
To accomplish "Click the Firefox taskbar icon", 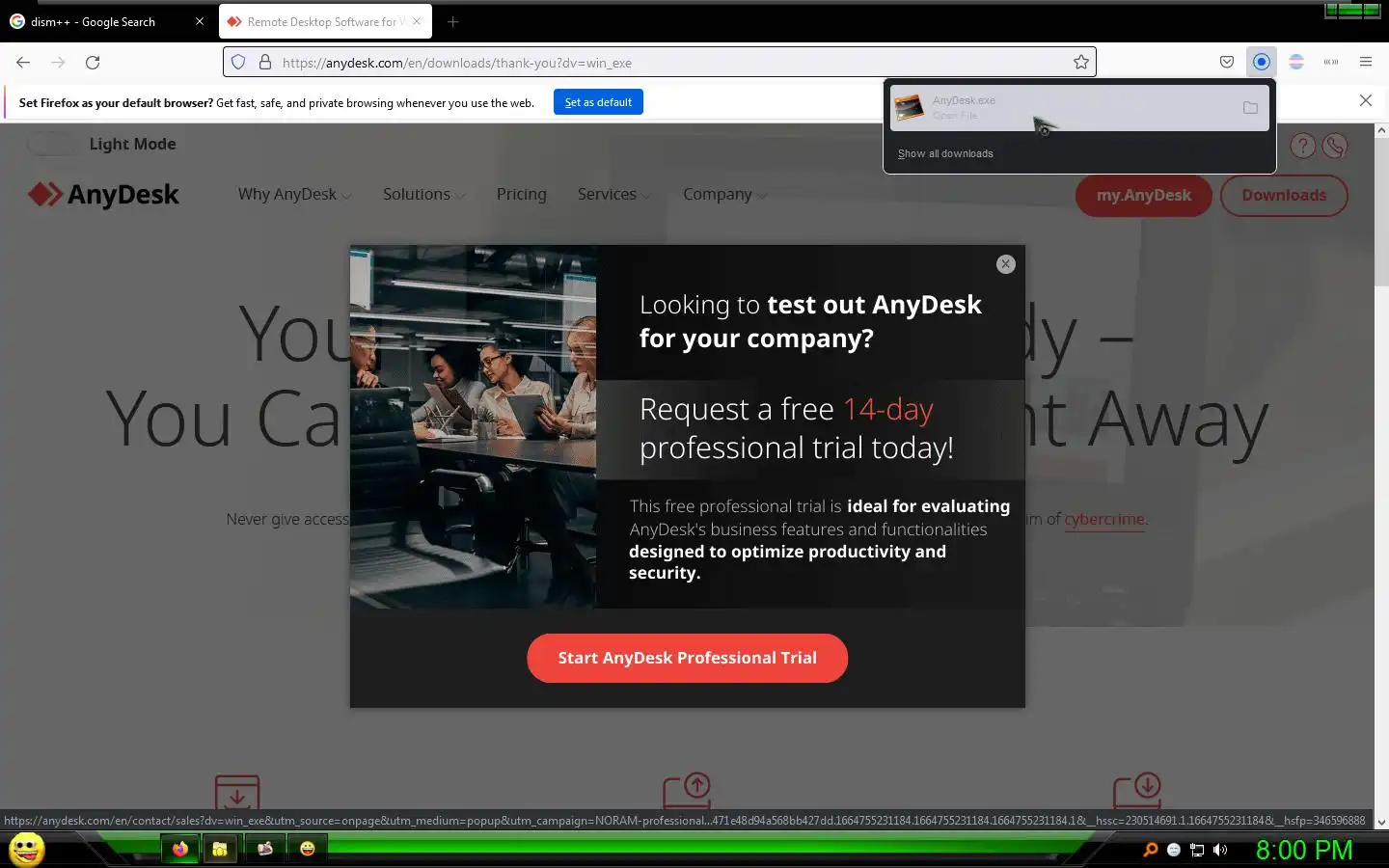I will tap(180, 849).
